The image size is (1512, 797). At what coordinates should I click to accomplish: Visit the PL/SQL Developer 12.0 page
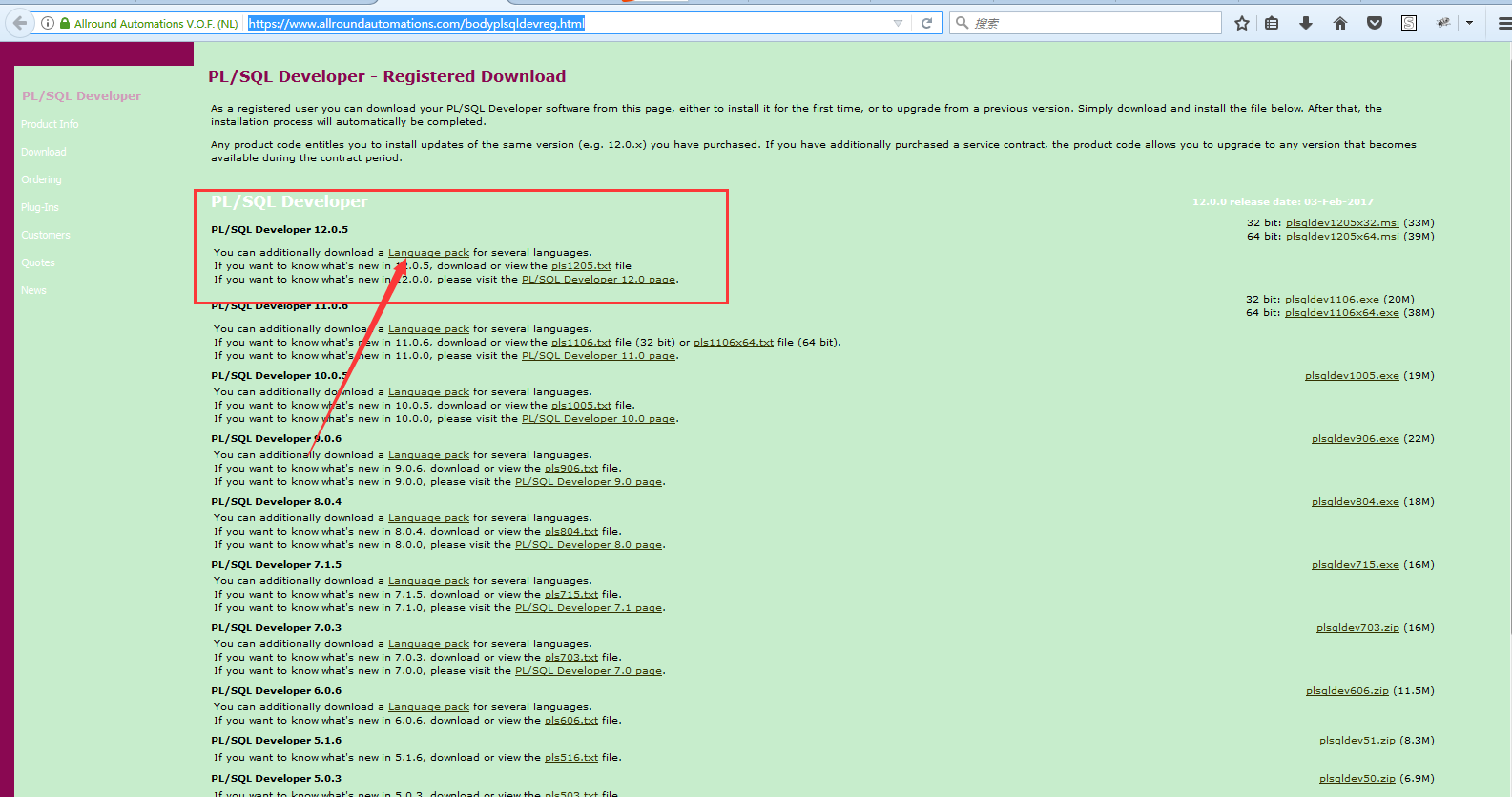tap(598, 280)
